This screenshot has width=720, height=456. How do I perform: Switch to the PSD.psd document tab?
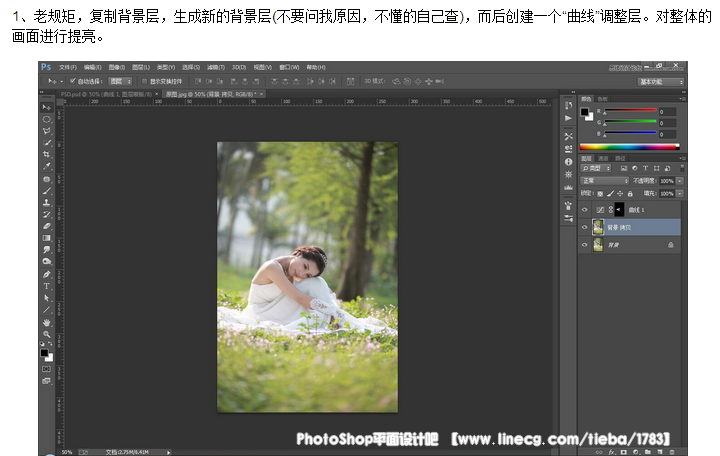tap(107, 94)
